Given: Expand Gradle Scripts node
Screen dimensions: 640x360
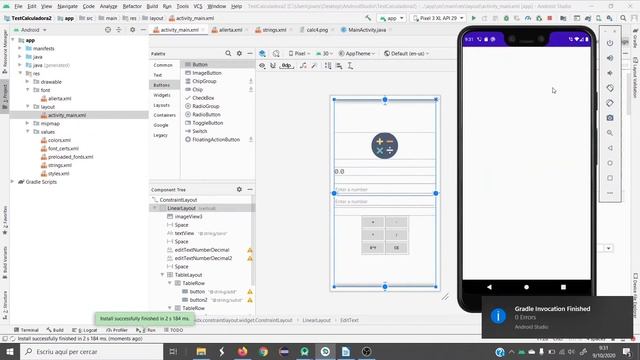Looking at the screenshot, I should click(12, 182).
